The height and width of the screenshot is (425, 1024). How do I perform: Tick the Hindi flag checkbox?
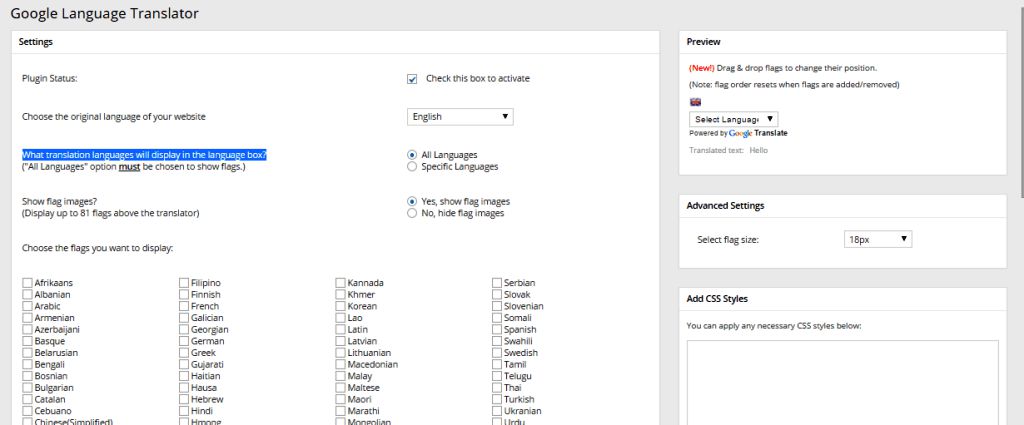click(185, 411)
